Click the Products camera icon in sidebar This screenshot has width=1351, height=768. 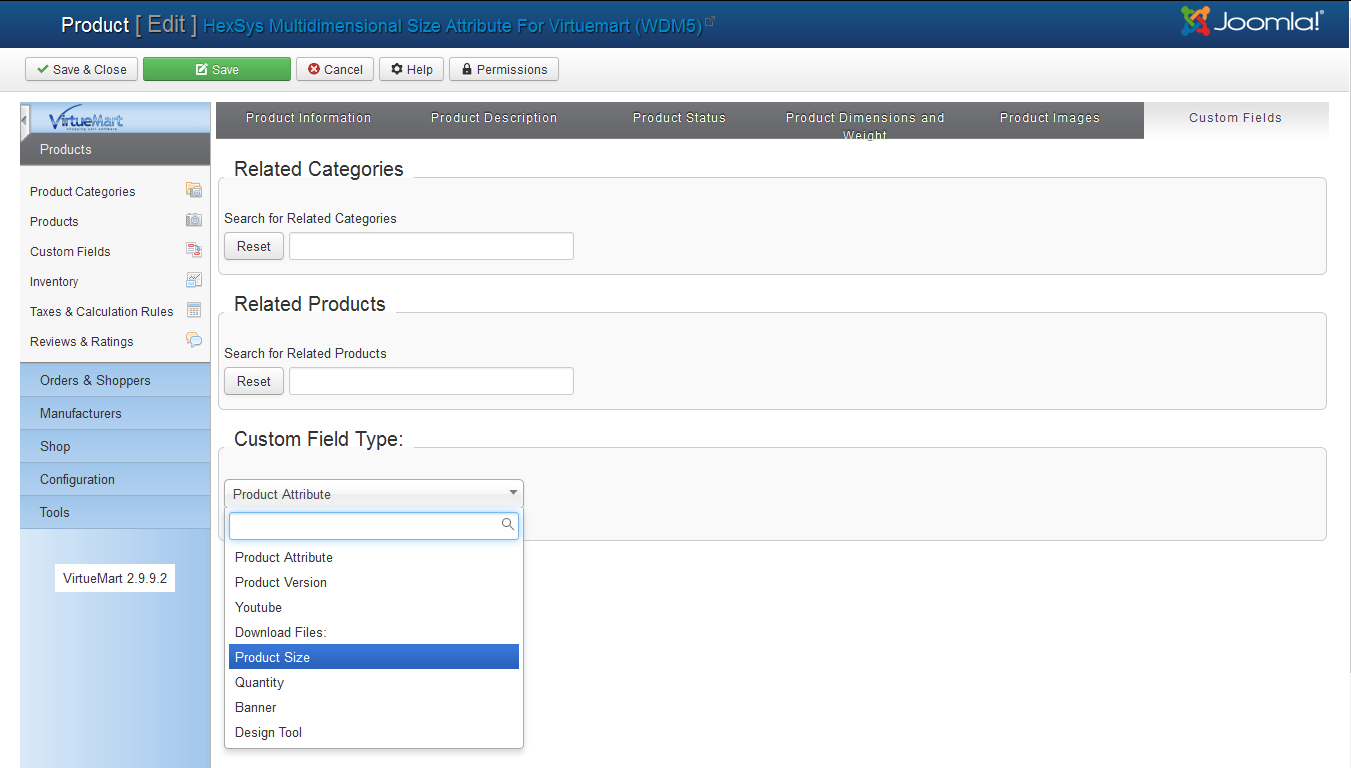[x=194, y=221]
